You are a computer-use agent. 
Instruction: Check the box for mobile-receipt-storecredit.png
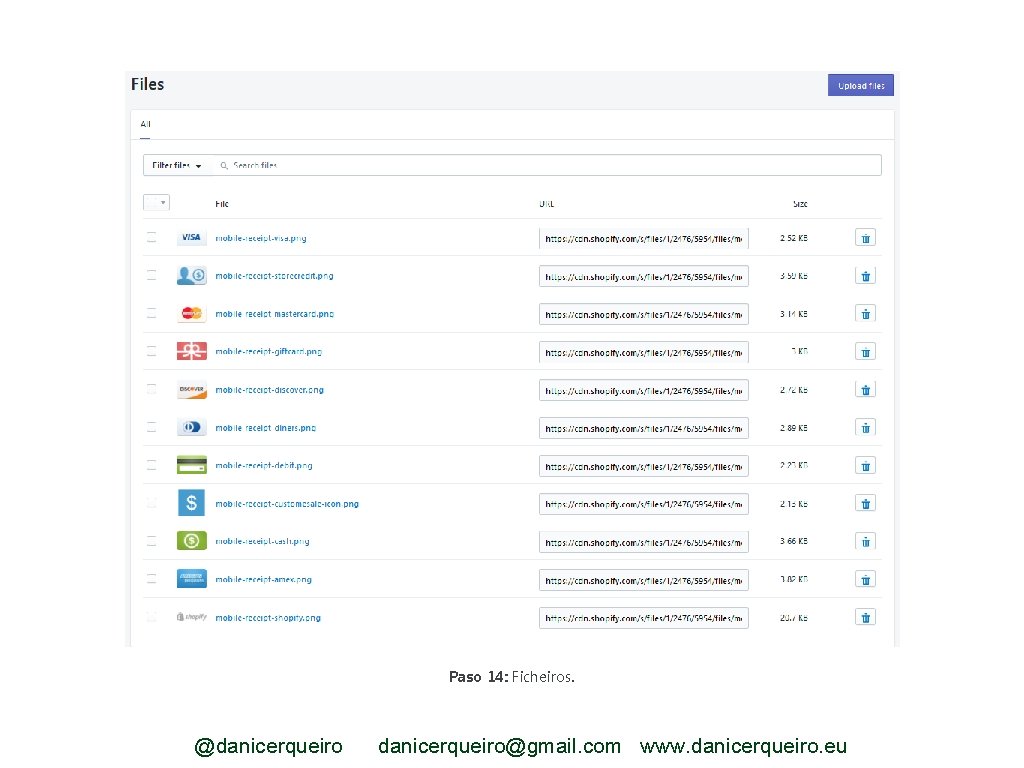click(x=152, y=276)
